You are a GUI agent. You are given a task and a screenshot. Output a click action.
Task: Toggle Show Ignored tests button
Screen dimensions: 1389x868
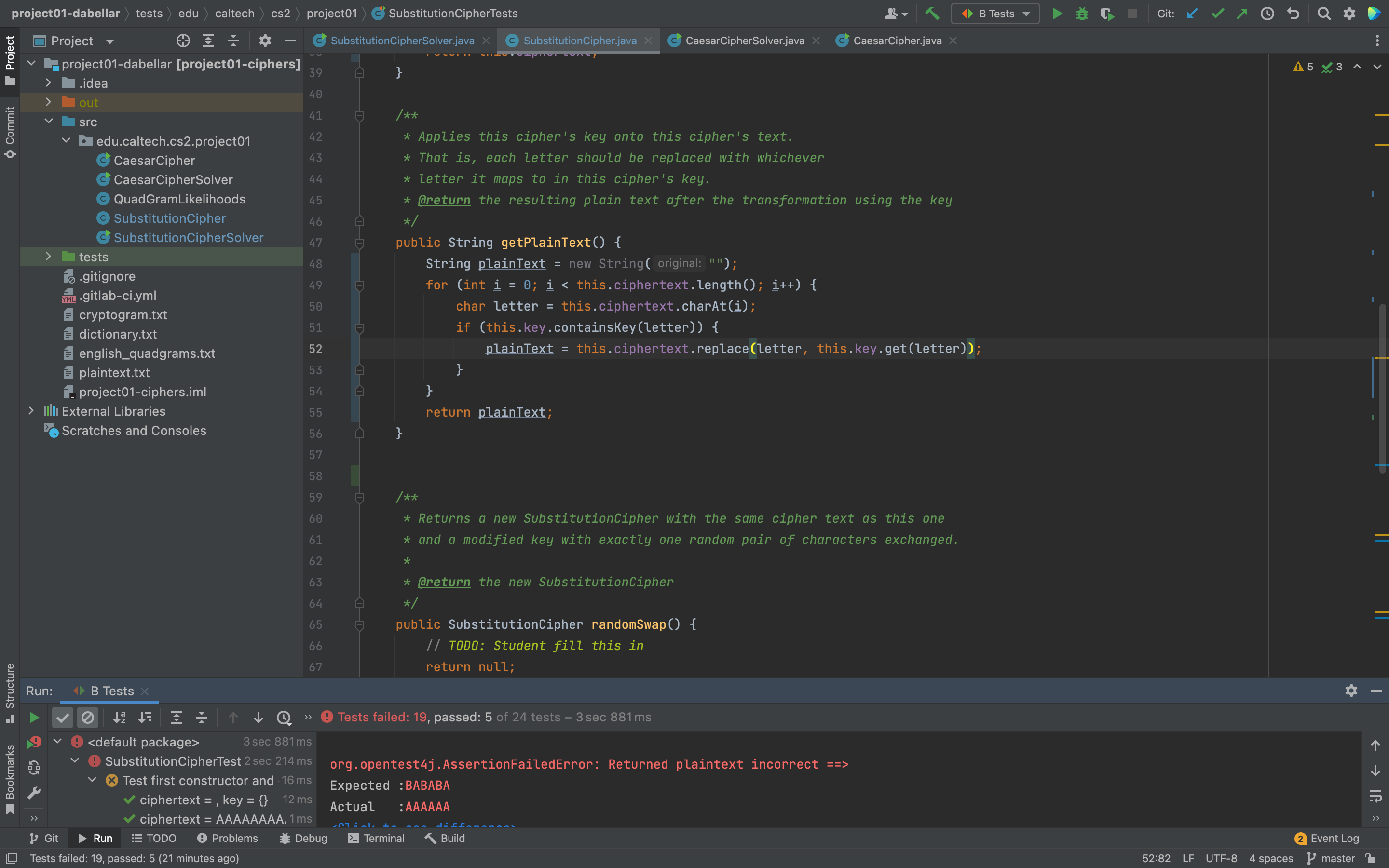coord(88,717)
